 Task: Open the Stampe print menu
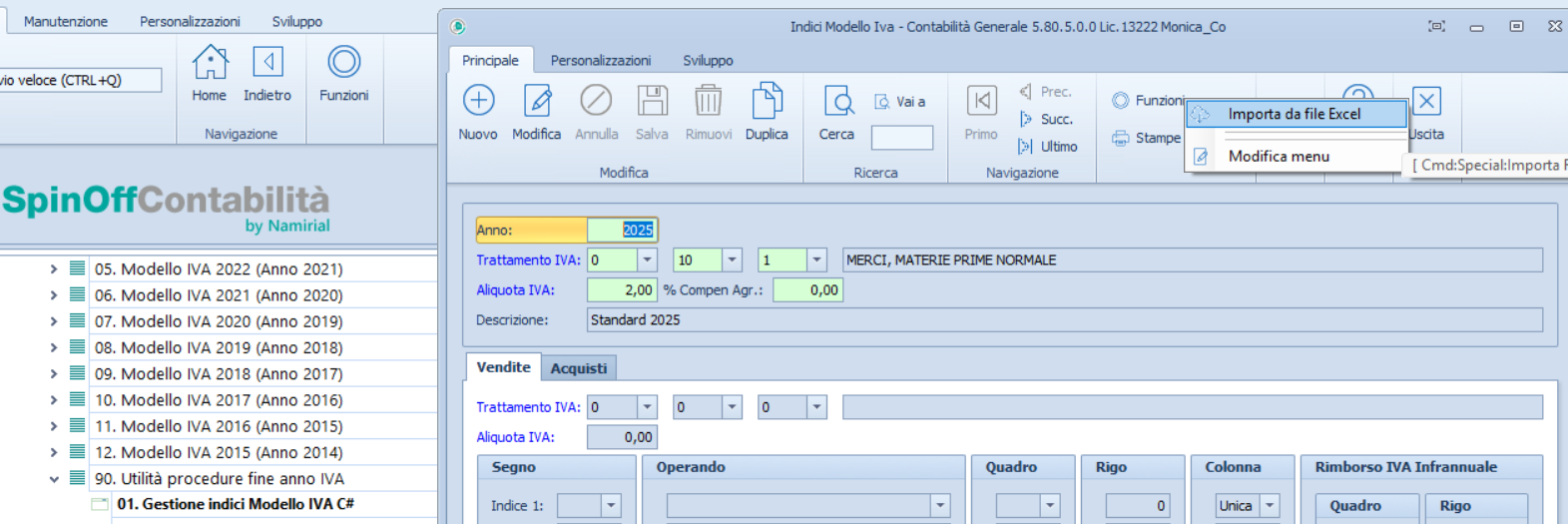pos(1147,138)
